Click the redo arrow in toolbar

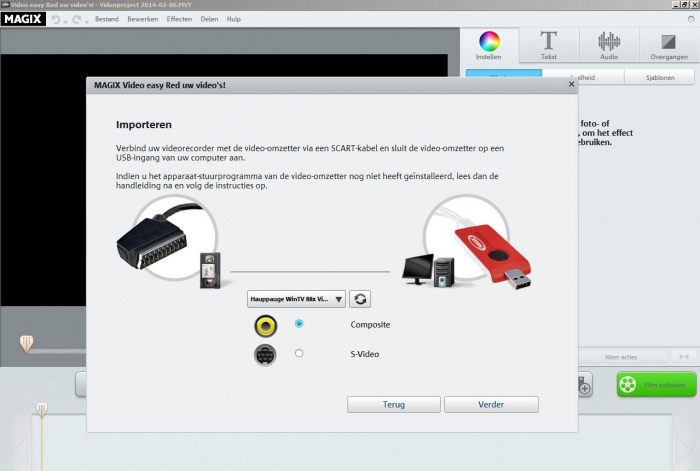77,20
